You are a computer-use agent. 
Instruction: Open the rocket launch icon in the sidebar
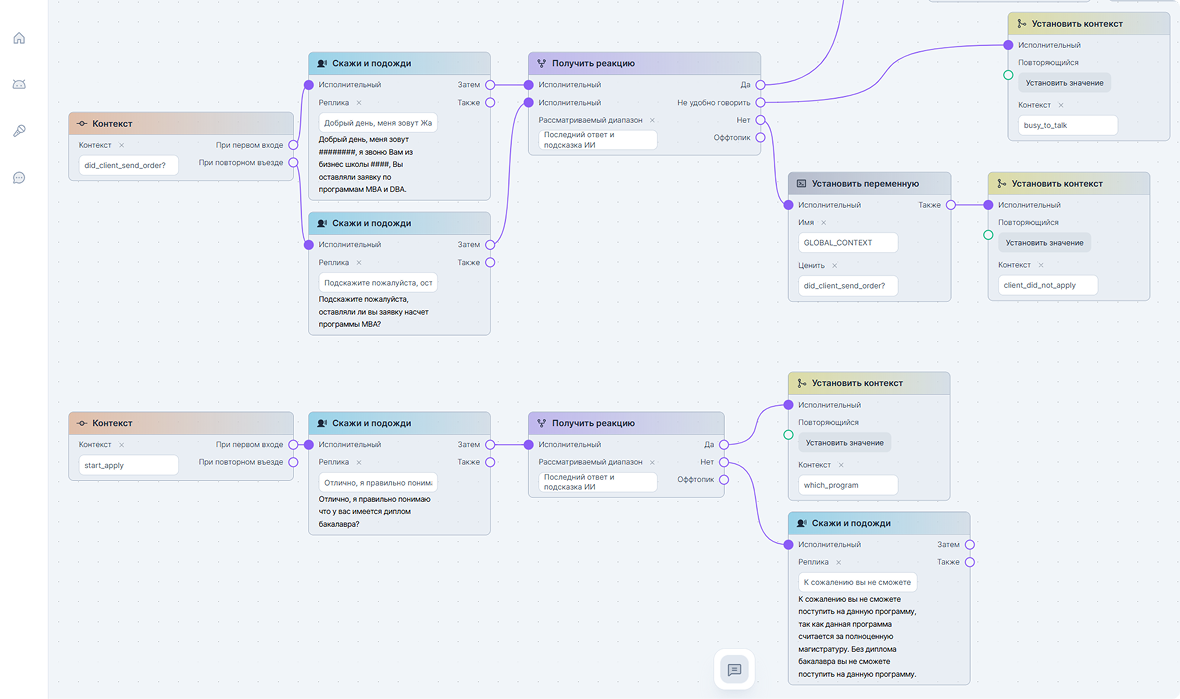click(19, 131)
